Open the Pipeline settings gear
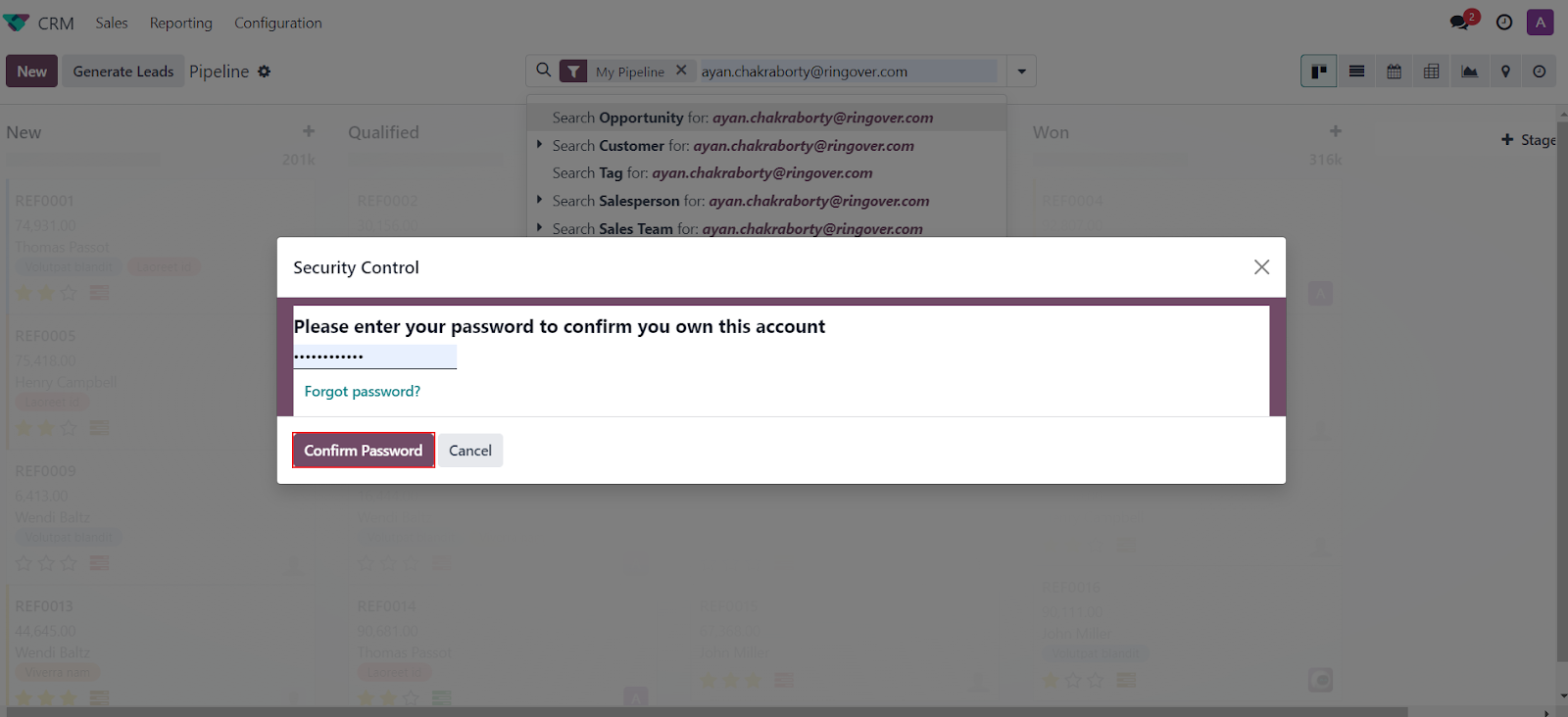1568x717 pixels. pos(265,72)
